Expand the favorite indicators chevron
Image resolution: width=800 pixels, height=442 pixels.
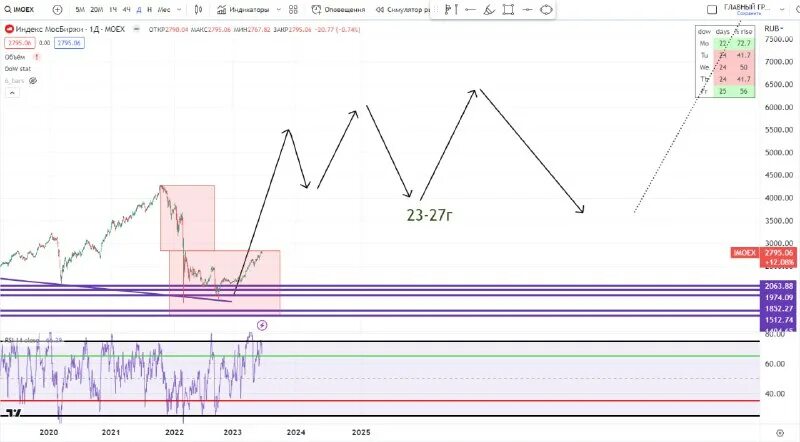pos(279,10)
